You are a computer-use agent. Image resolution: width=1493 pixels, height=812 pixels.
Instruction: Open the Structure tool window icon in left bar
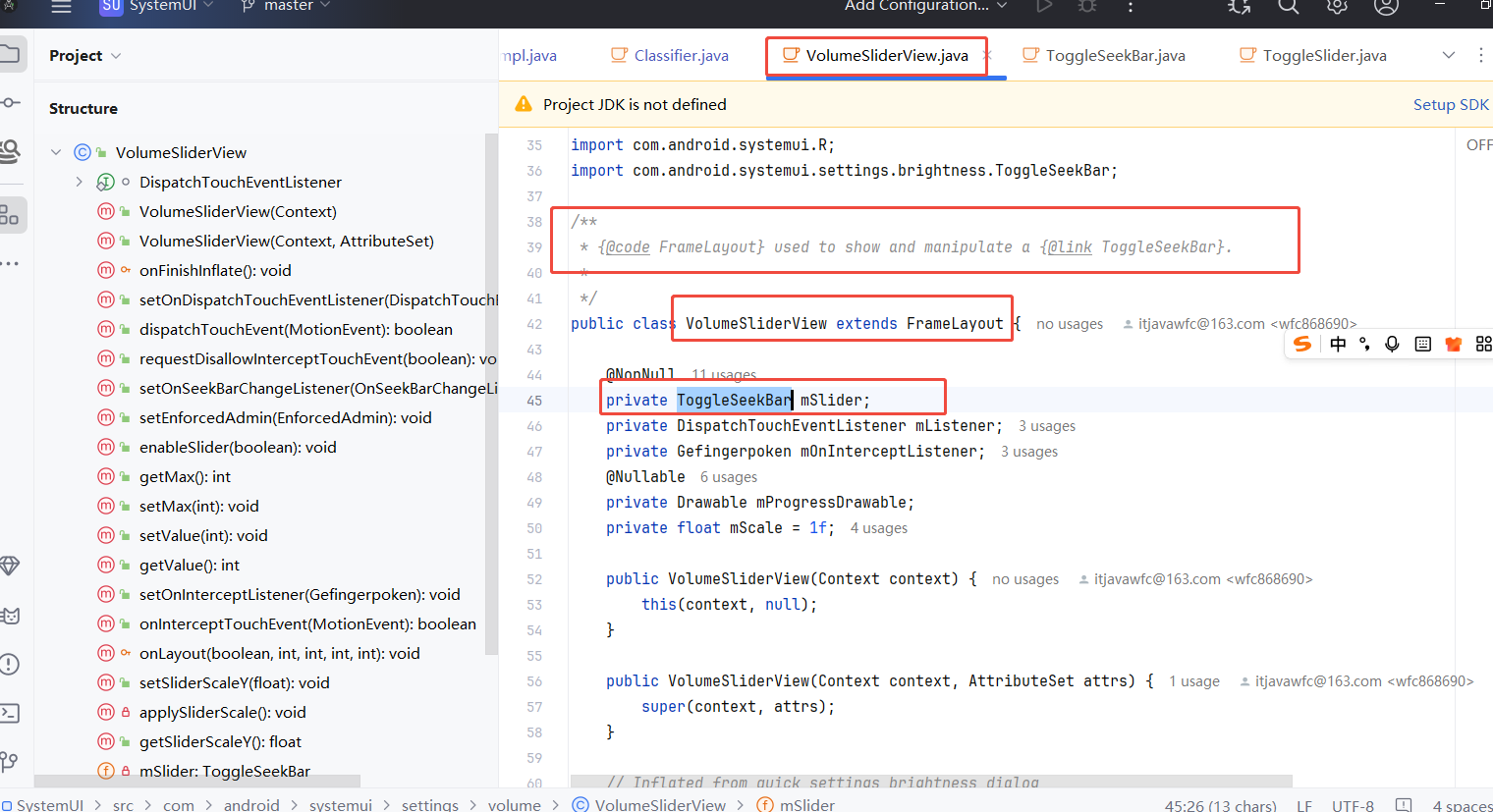10,214
